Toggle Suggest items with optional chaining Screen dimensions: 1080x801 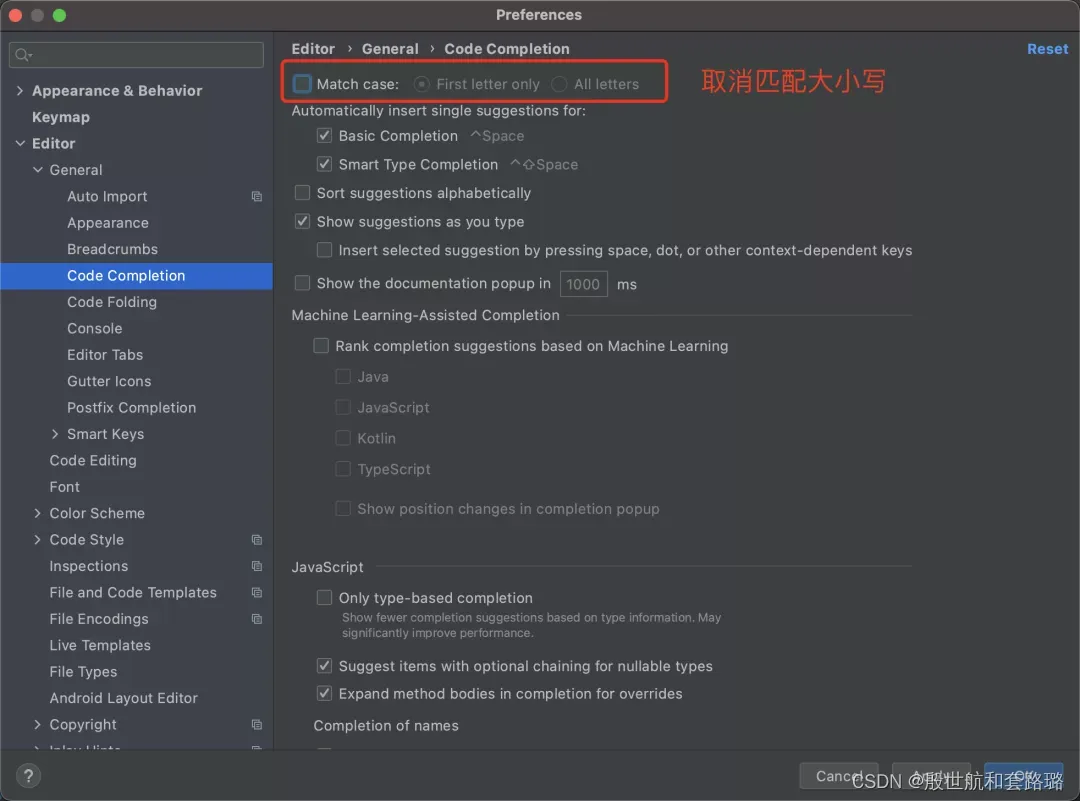click(x=324, y=665)
